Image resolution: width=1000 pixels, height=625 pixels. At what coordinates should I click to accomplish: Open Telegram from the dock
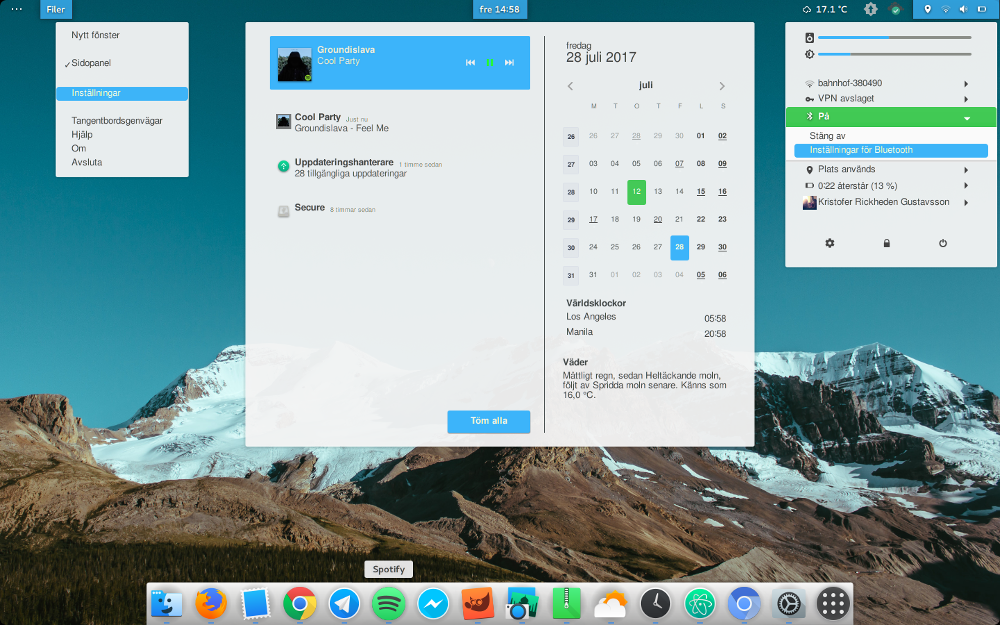[344, 603]
